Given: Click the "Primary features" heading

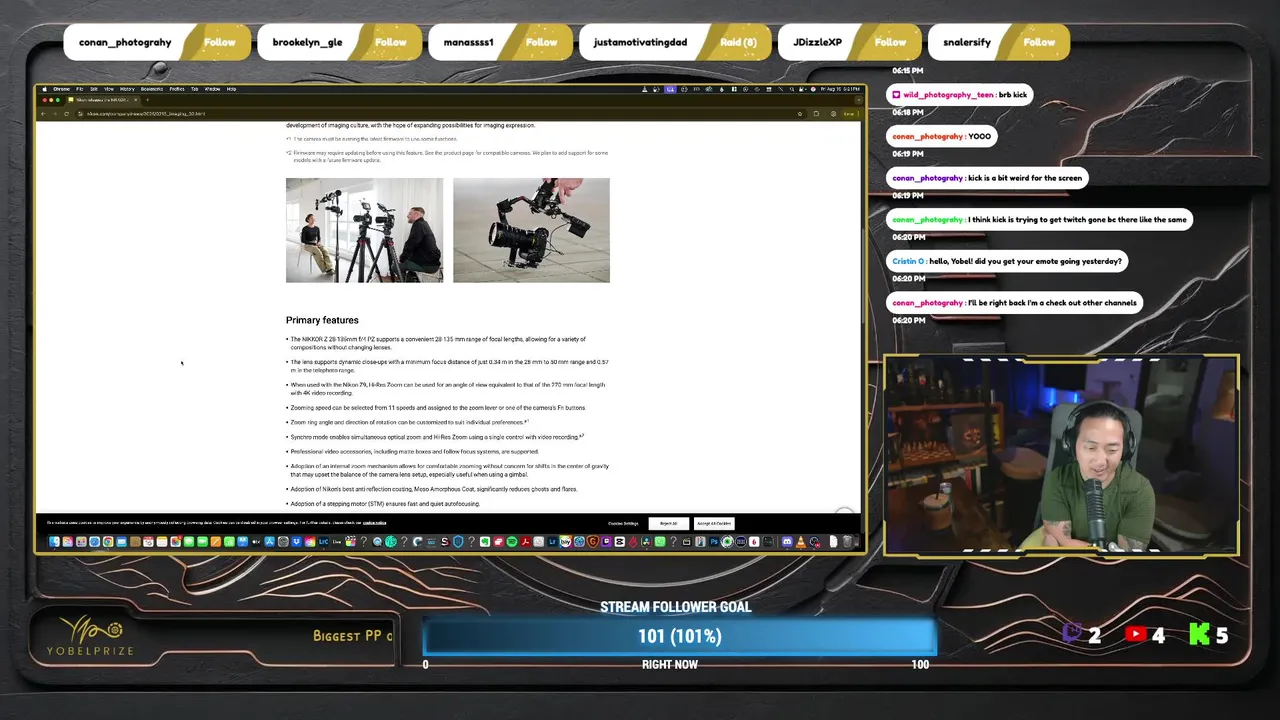Looking at the screenshot, I should click(322, 320).
